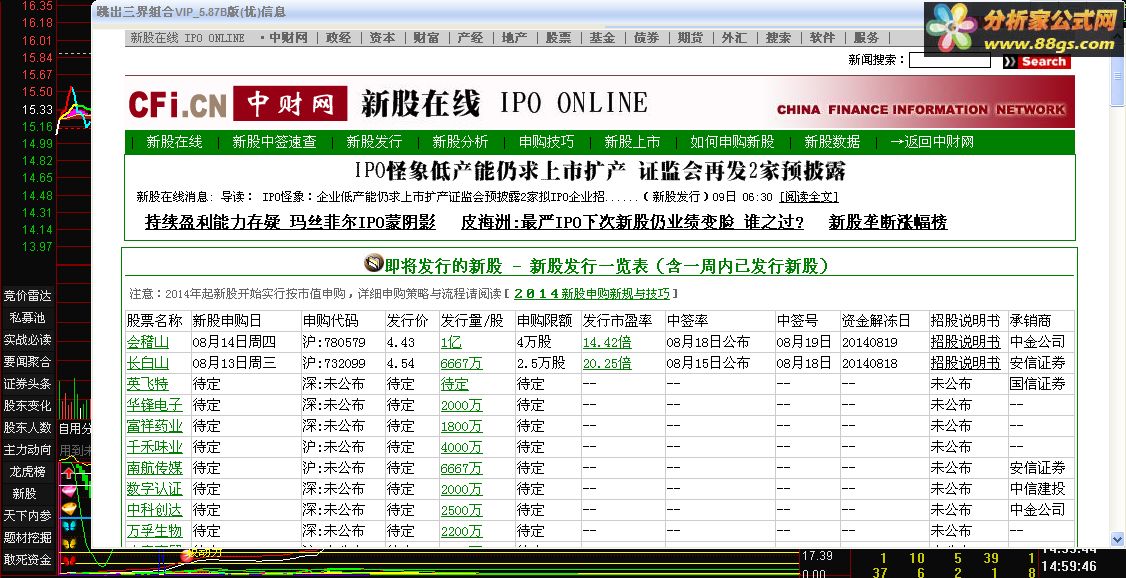Click 会稽山's 1亿 issue volume link
Image resolution: width=1126 pixels, height=578 pixels.
click(451, 342)
